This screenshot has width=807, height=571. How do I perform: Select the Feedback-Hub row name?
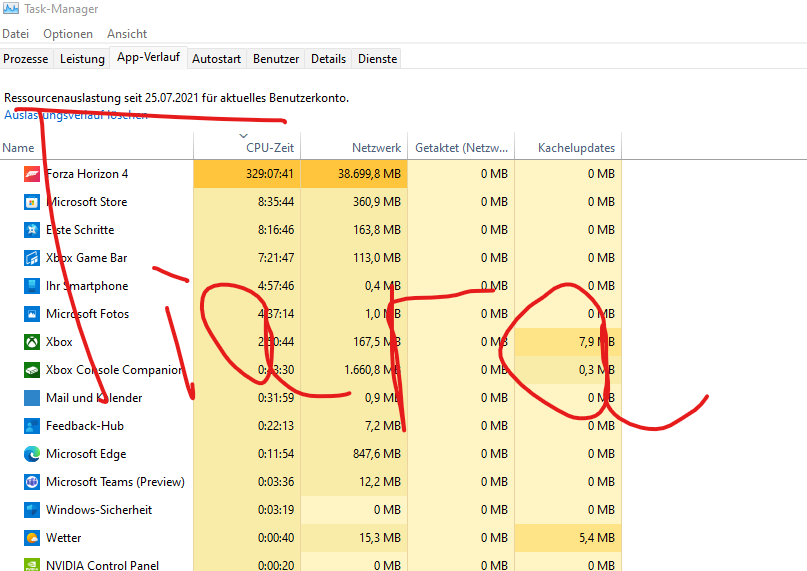[x=85, y=426]
